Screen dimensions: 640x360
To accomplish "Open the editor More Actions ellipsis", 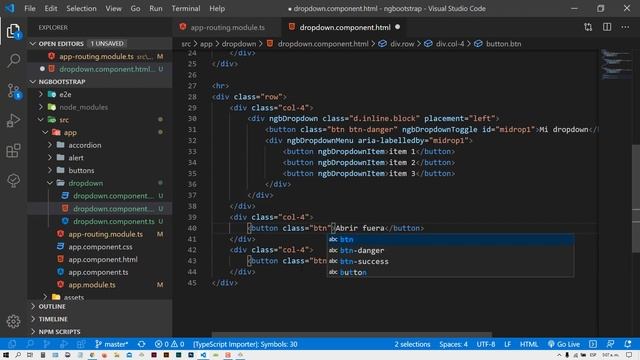I will point(625,27).
